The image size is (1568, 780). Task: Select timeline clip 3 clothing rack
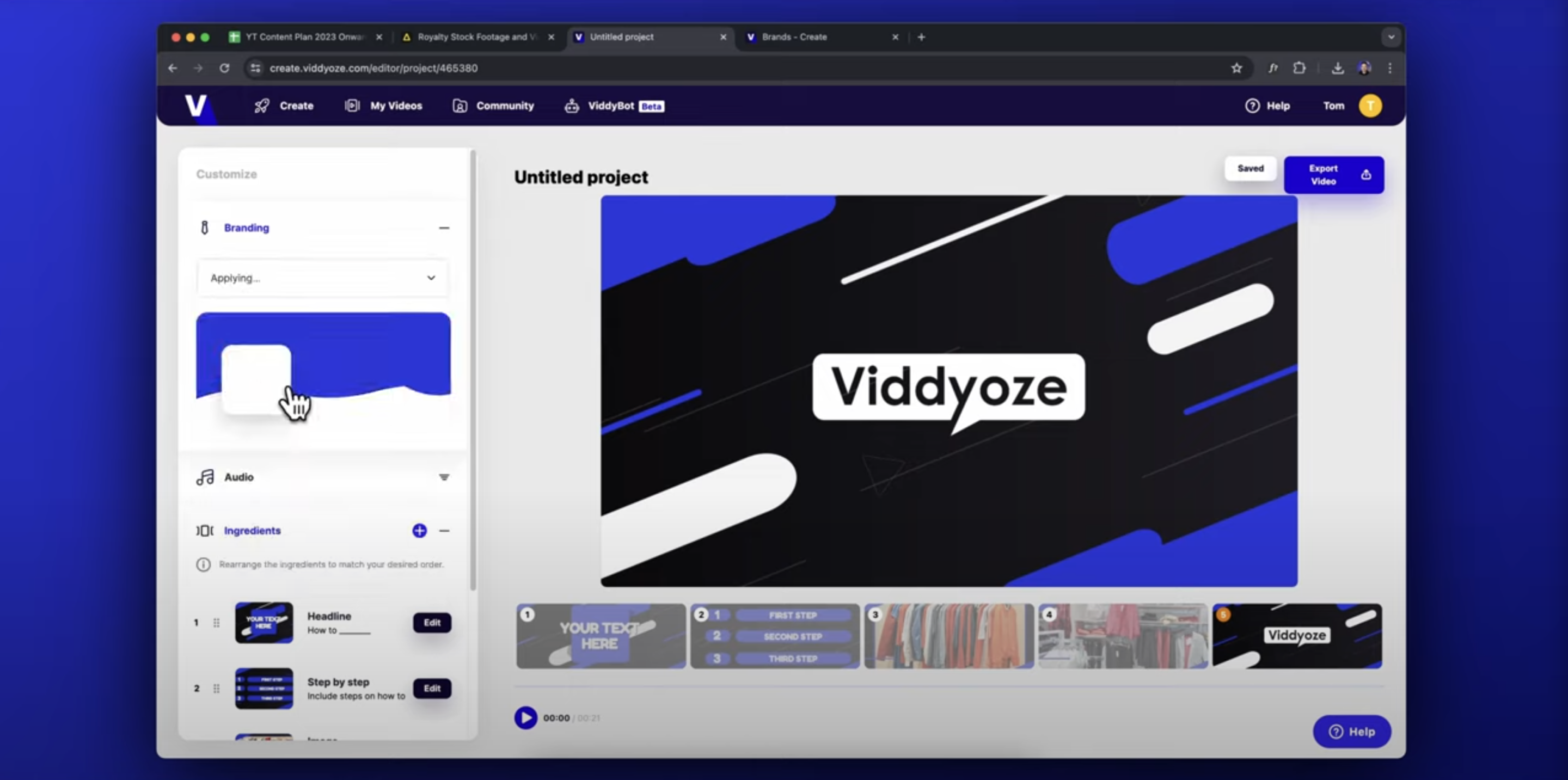[949, 636]
